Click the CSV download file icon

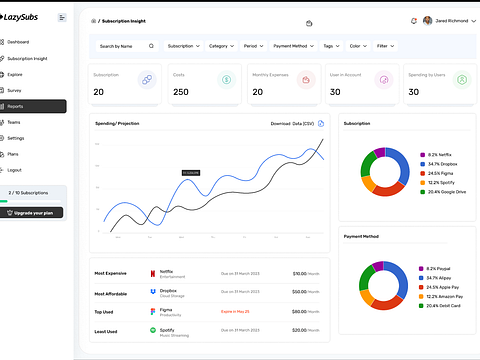[x=321, y=124]
